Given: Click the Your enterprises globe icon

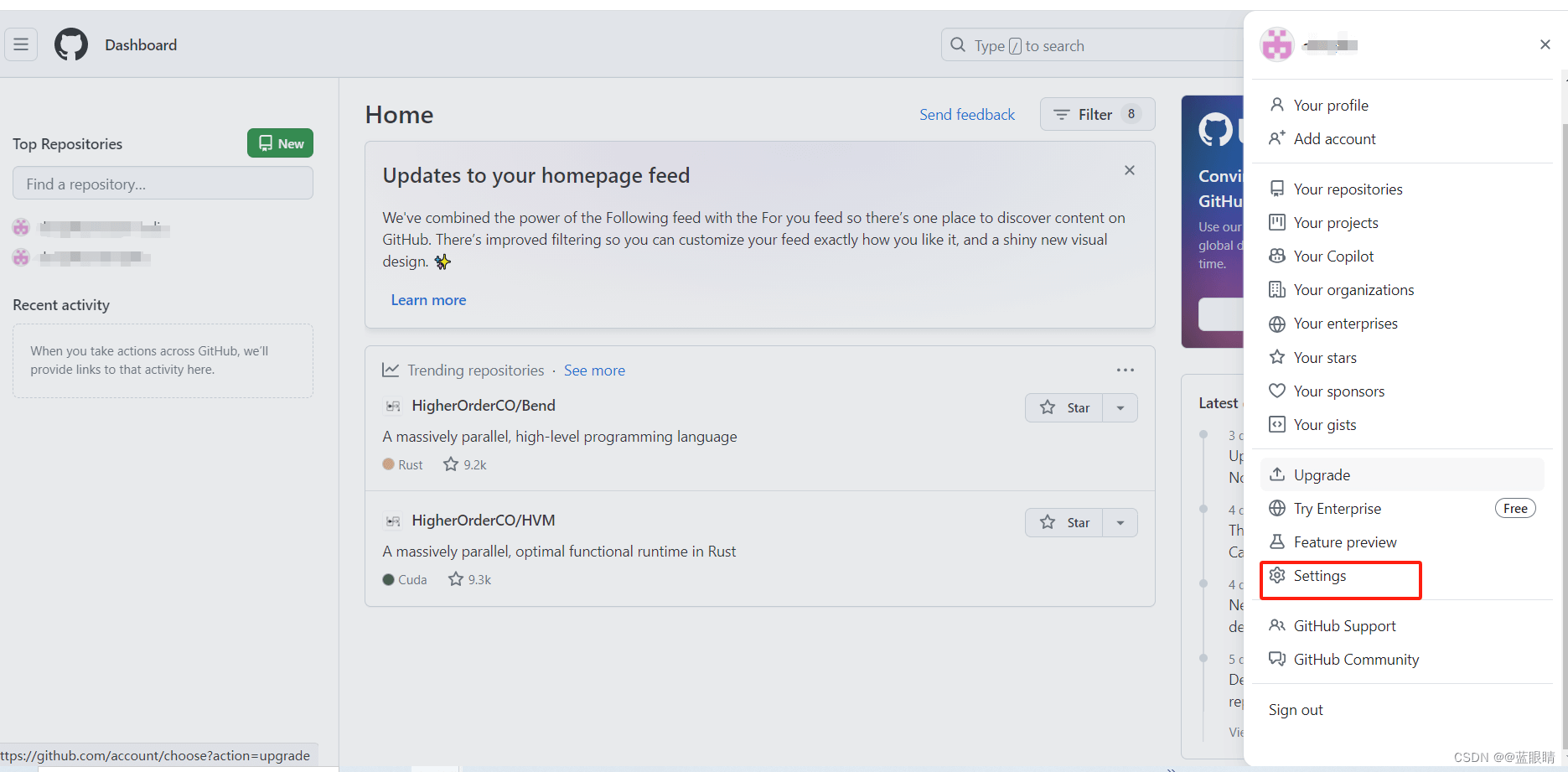Looking at the screenshot, I should (1277, 324).
